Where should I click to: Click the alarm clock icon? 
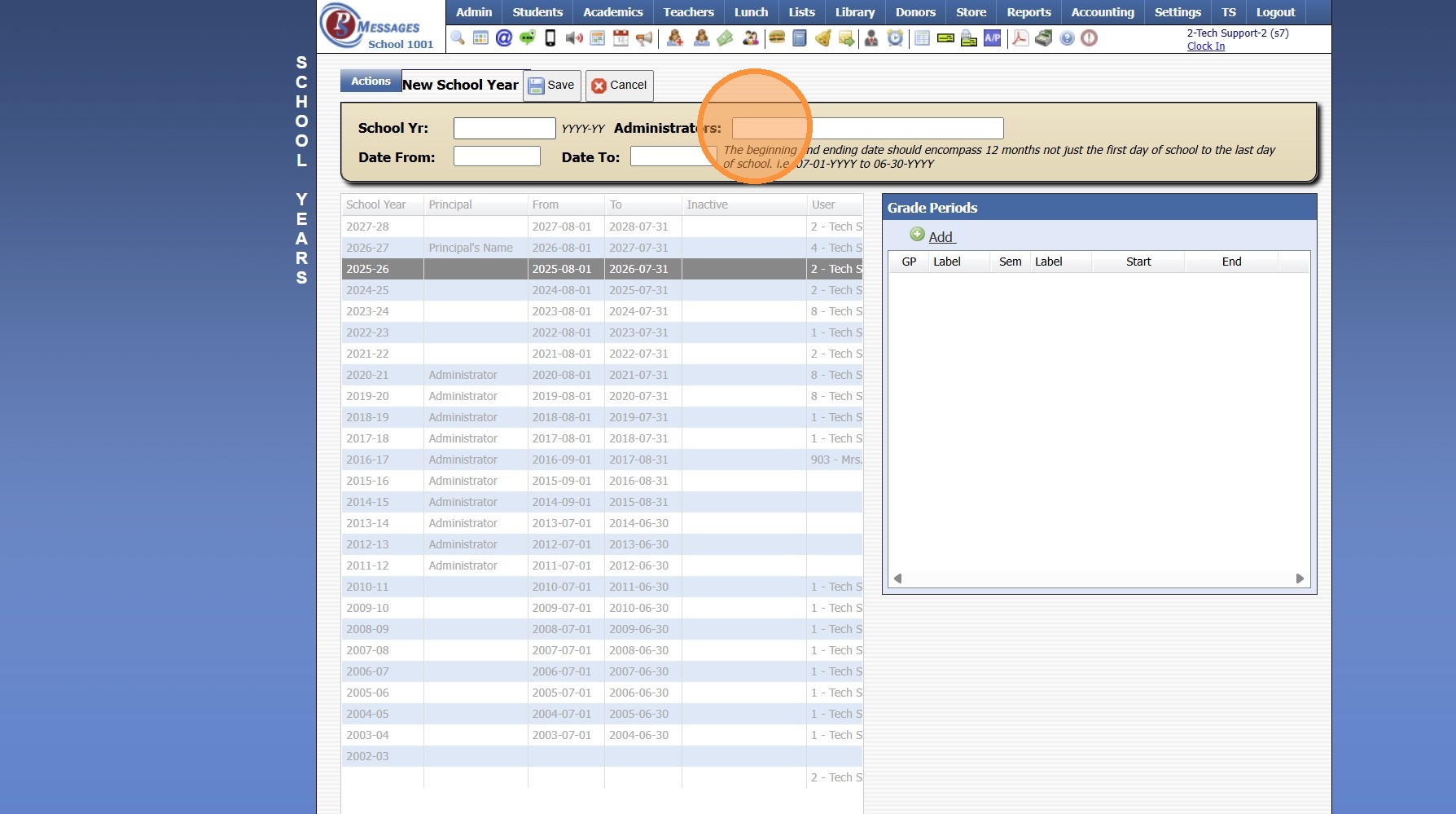895,38
